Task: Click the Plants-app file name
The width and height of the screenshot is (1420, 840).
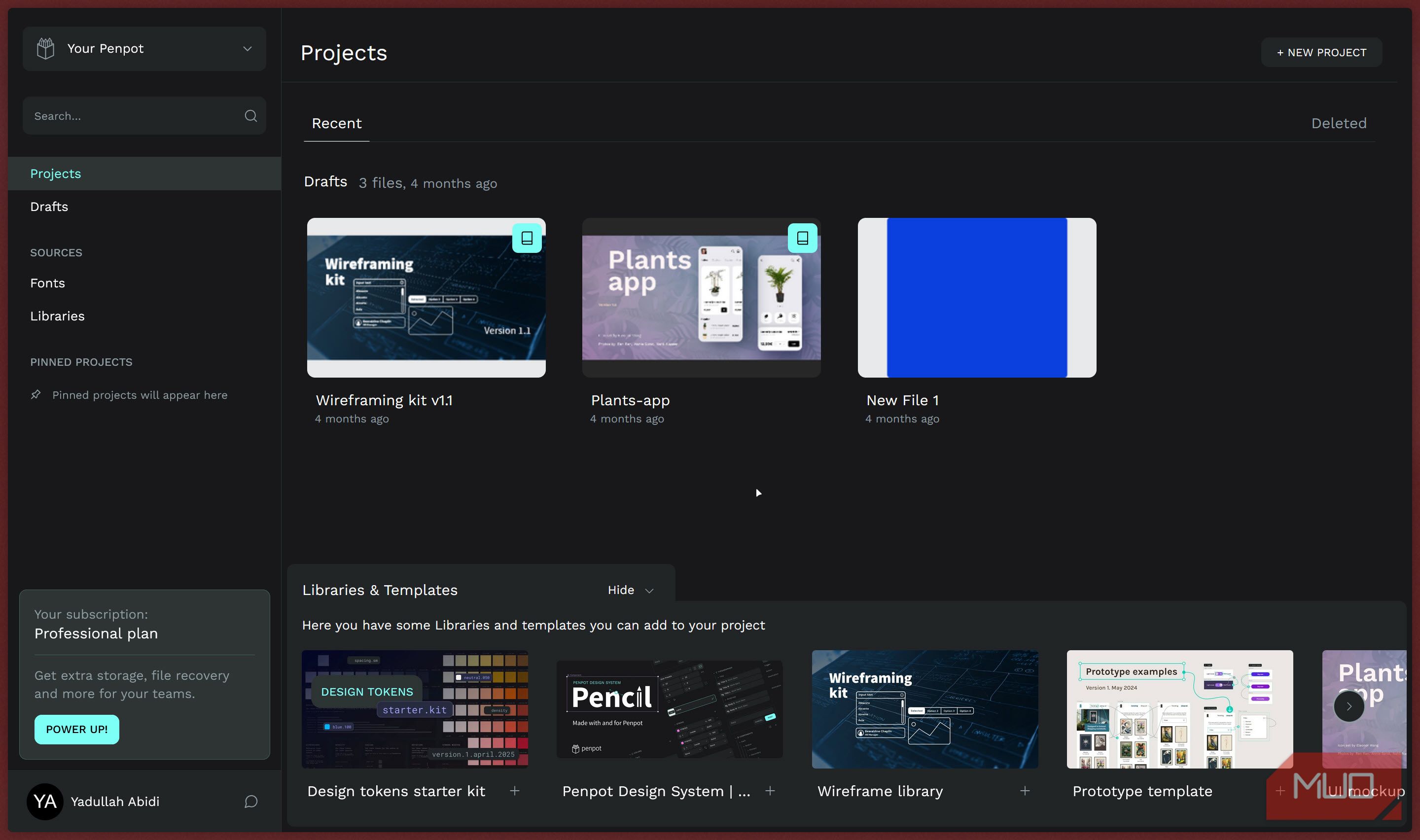Action: pyautogui.click(x=631, y=400)
